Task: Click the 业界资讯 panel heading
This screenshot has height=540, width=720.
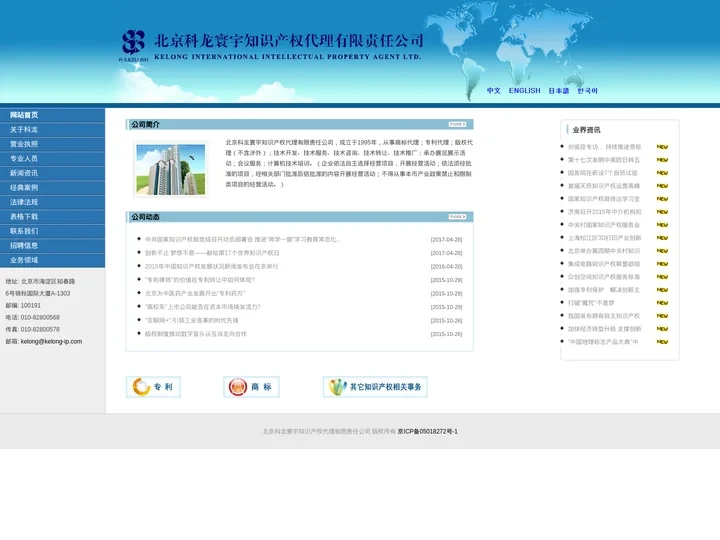Action: coord(586,130)
